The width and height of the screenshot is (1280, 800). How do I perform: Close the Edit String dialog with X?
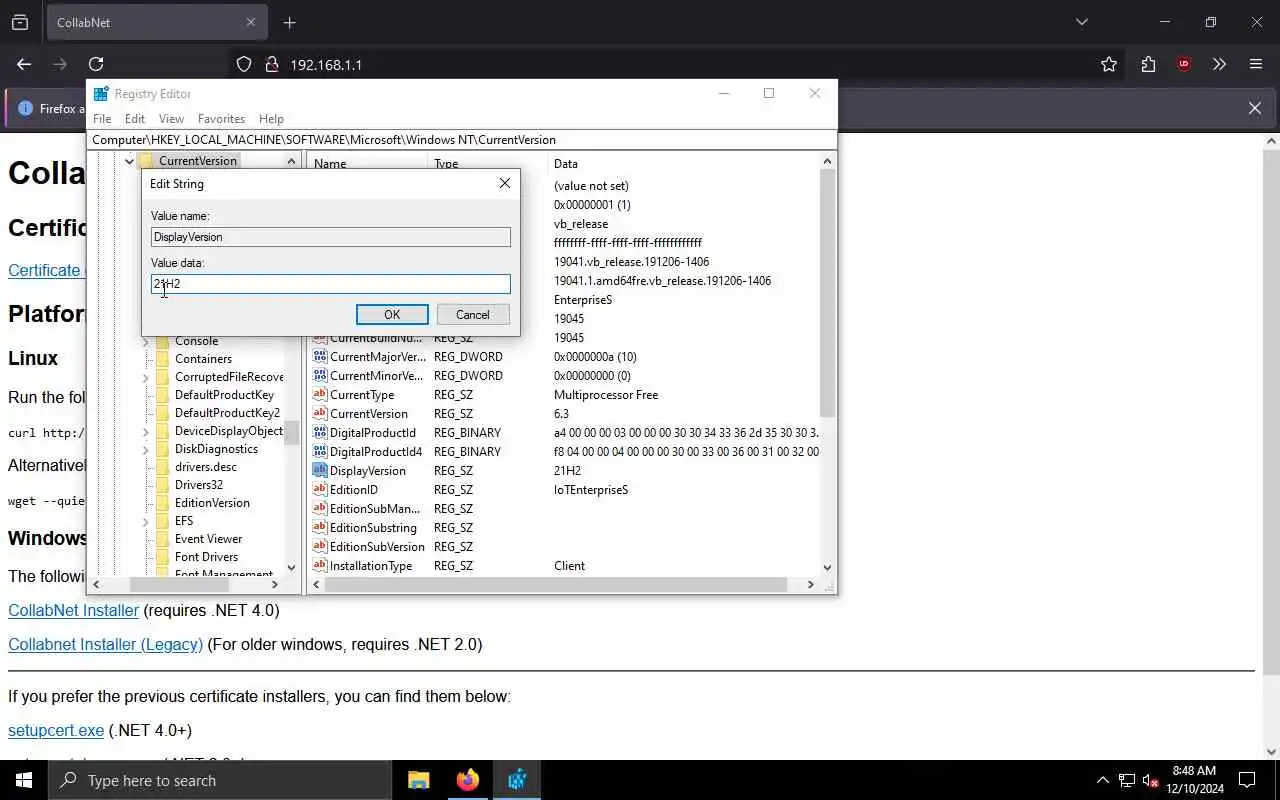click(504, 183)
